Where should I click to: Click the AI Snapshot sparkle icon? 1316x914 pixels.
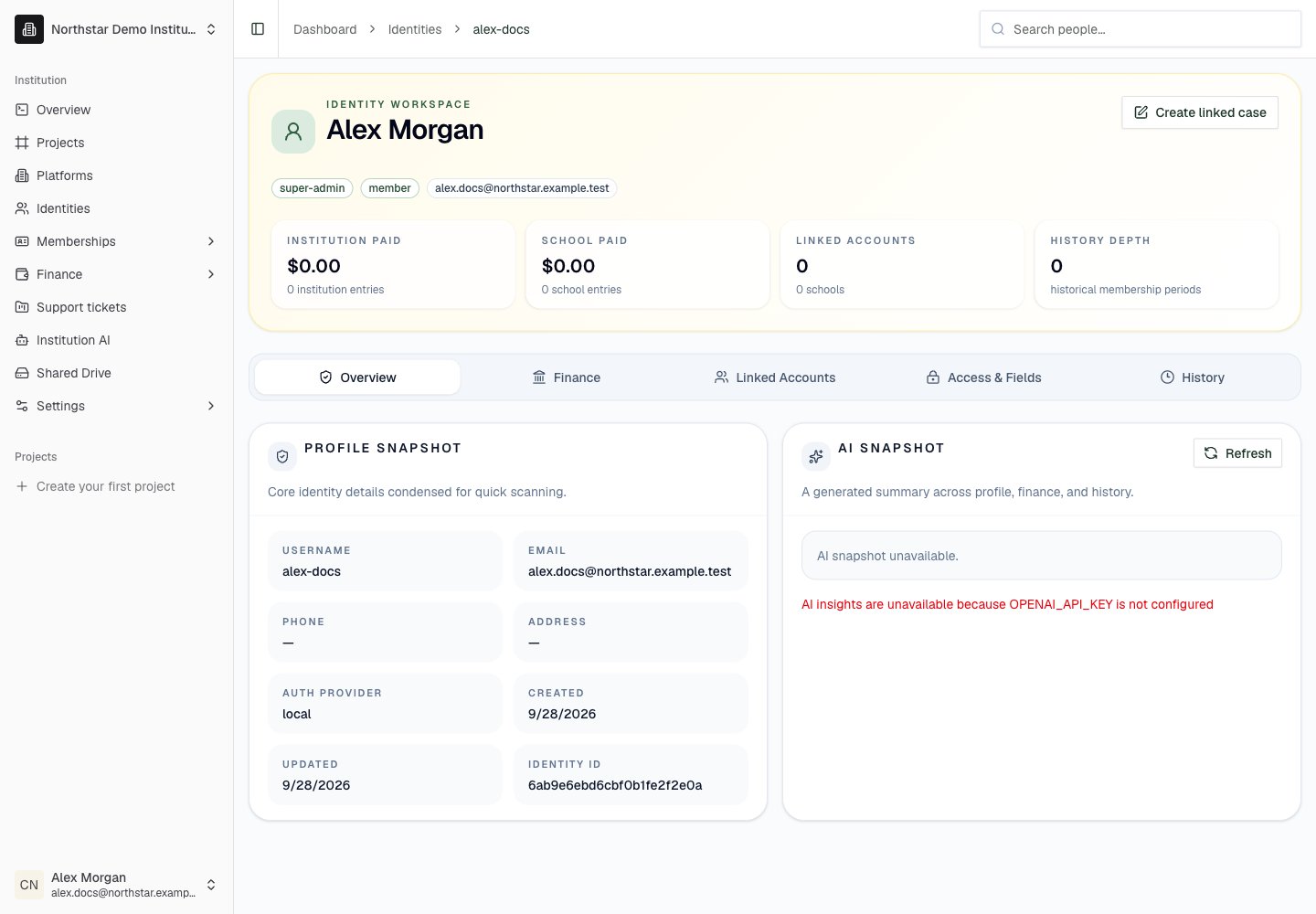coord(816,456)
